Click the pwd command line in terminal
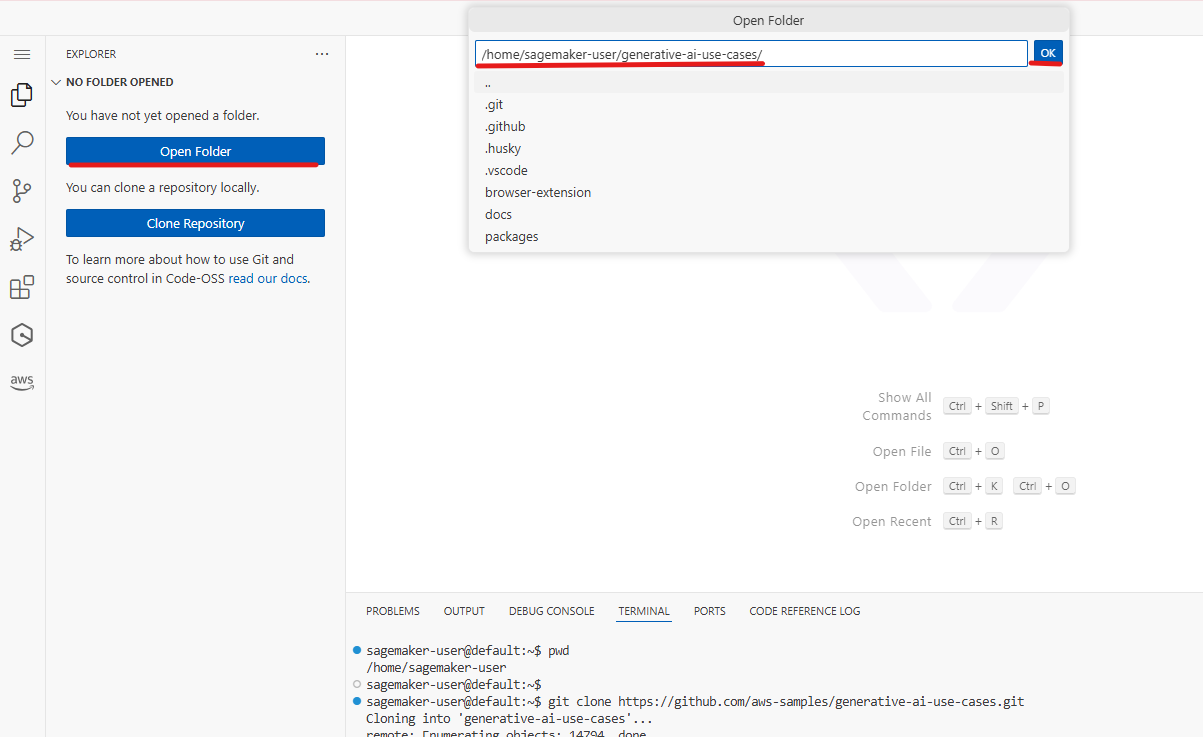1203x737 pixels. pyautogui.click(x=468, y=650)
